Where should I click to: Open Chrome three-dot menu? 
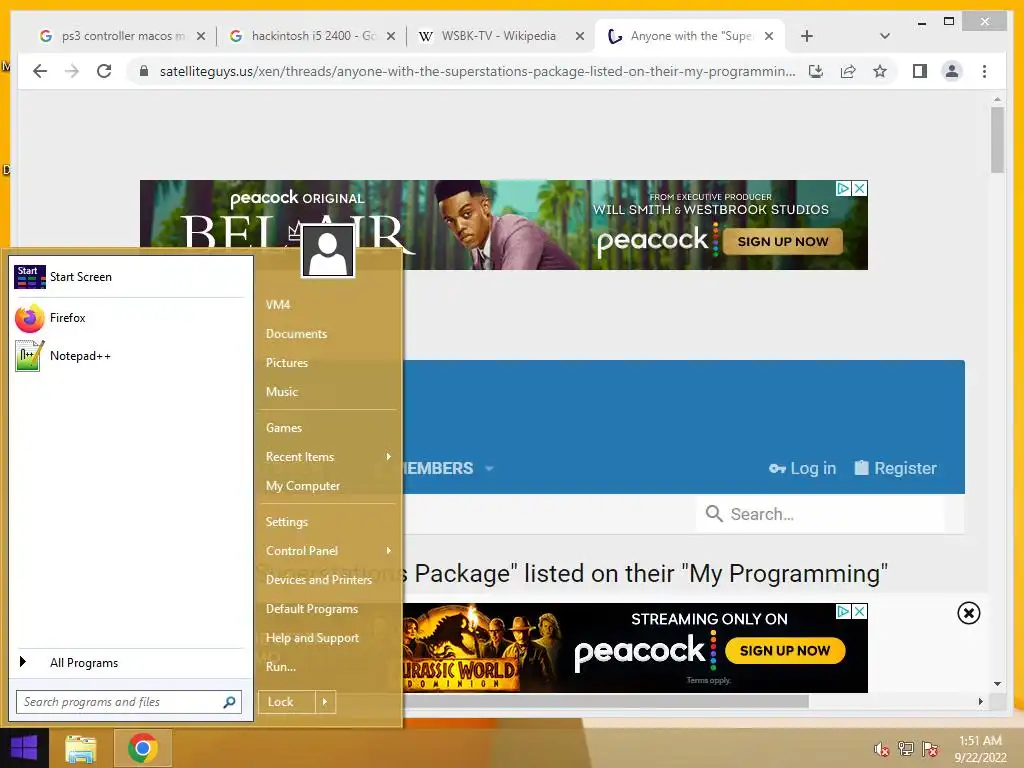(x=984, y=71)
